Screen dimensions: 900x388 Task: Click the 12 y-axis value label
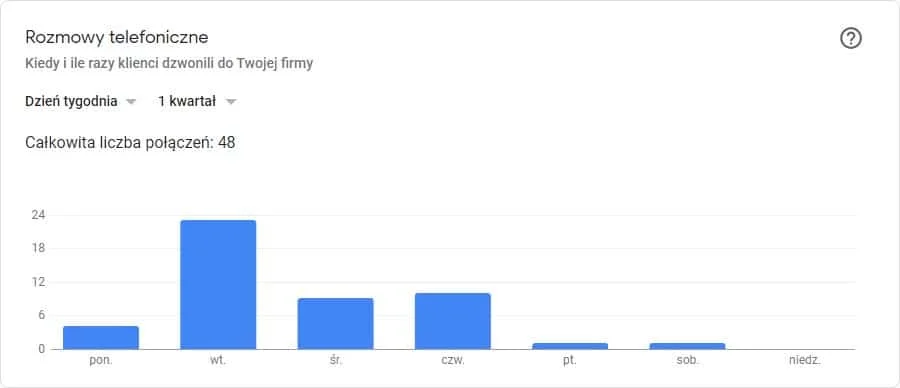pyautogui.click(x=38, y=282)
